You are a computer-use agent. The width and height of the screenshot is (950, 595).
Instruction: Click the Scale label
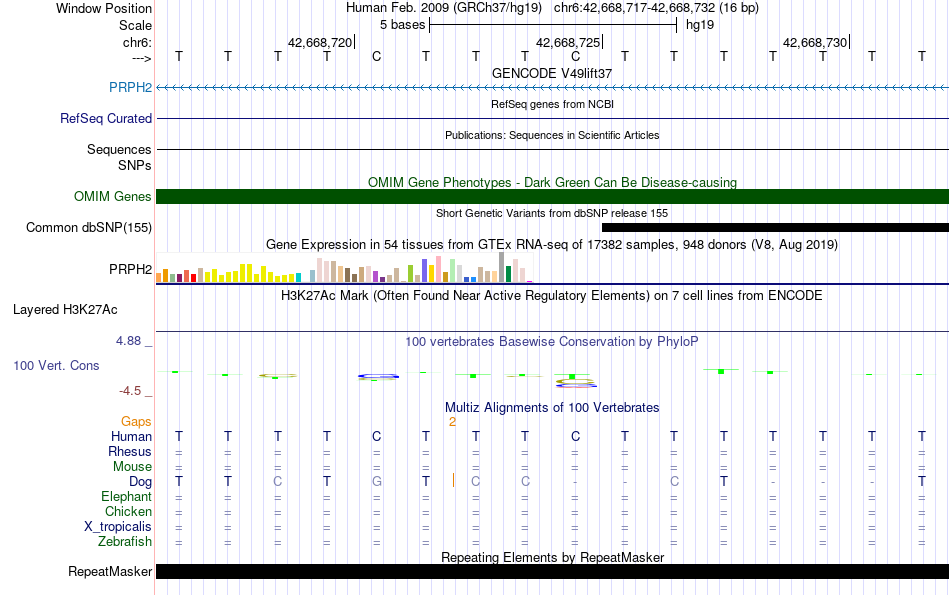135,25
